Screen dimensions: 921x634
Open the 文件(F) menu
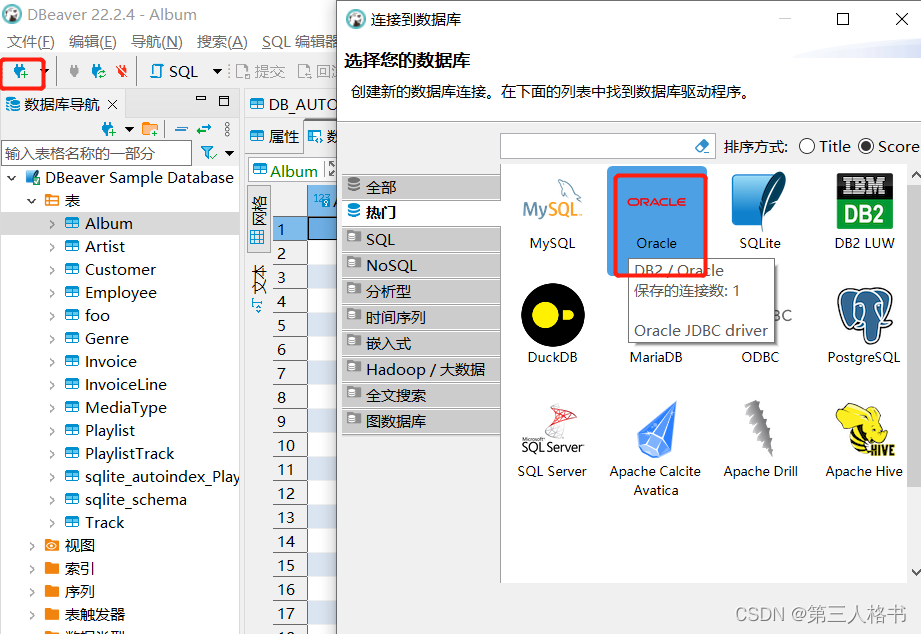coord(31,42)
